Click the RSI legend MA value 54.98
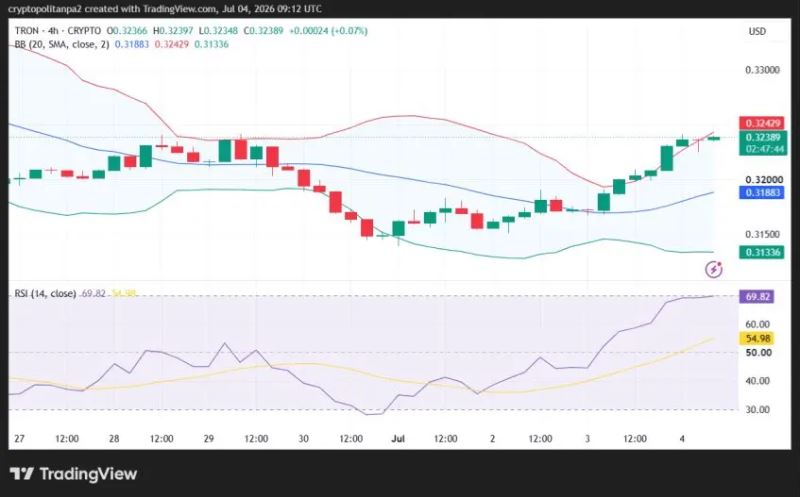The width and height of the screenshot is (800, 497). (x=124, y=293)
